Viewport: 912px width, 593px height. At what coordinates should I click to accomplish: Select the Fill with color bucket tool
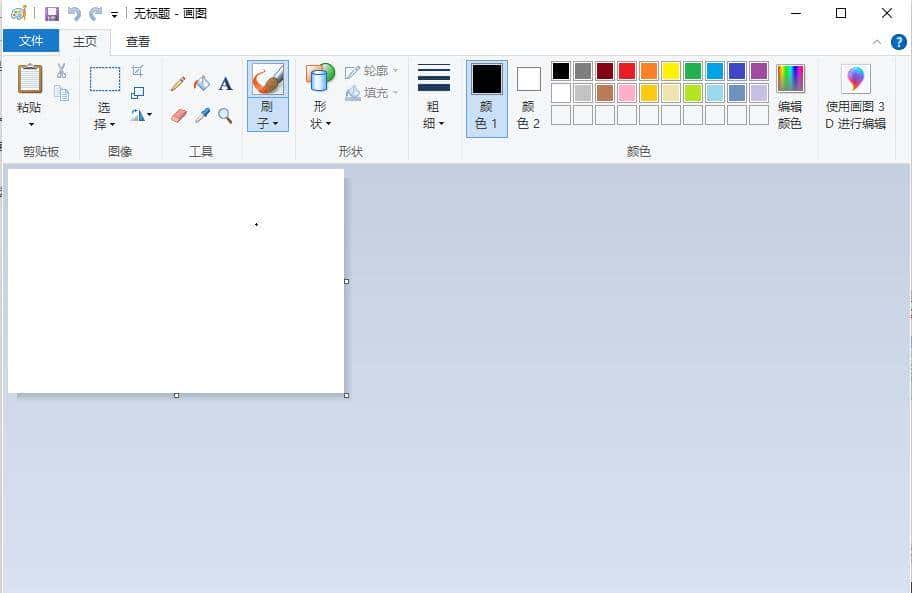[202, 84]
